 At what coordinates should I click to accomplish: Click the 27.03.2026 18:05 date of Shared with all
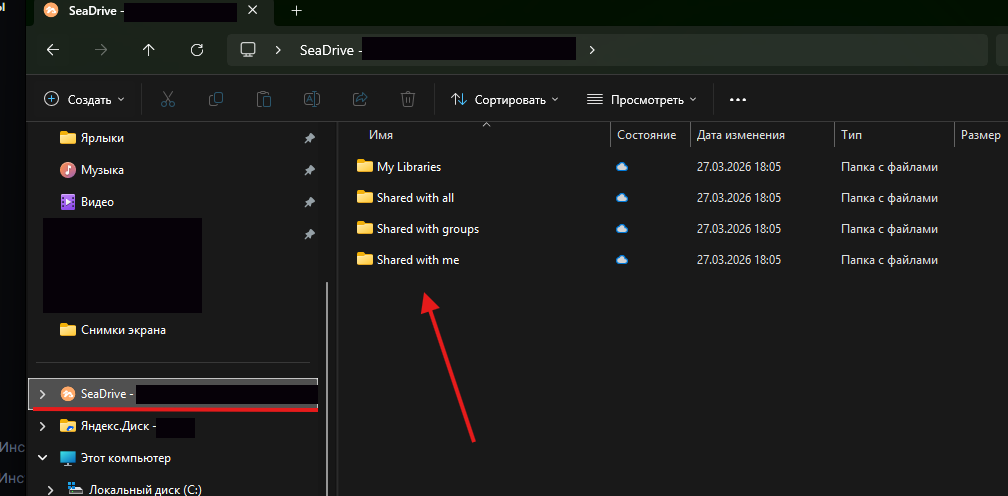pyautogui.click(x=739, y=198)
